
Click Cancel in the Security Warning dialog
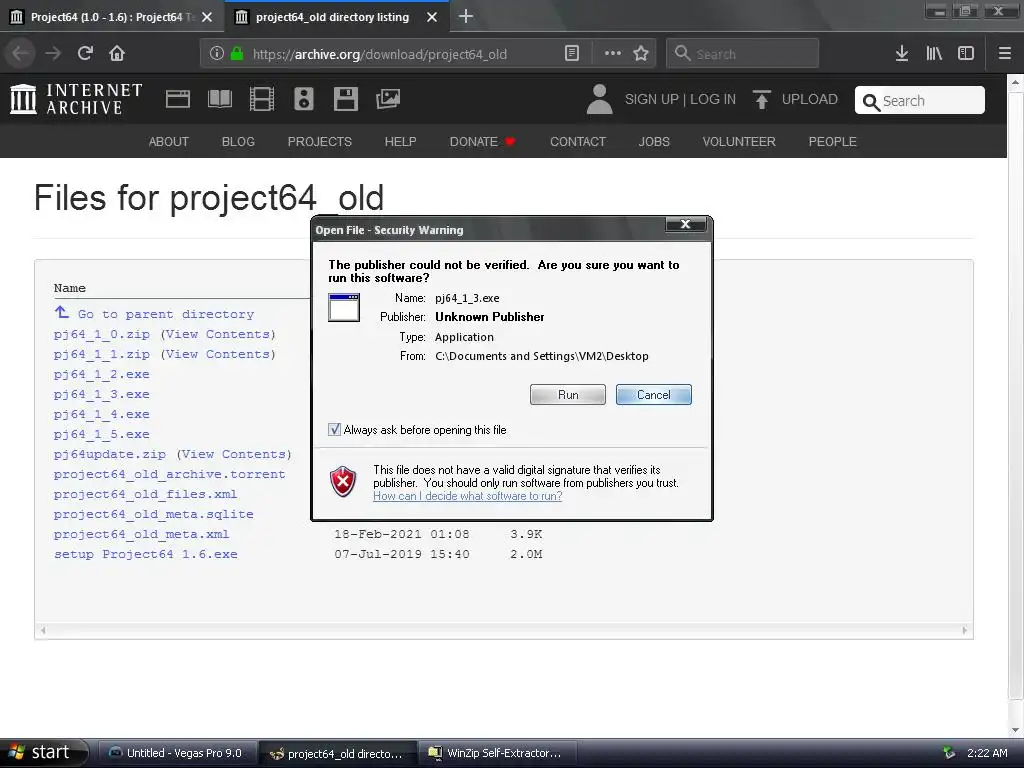(x=654, y=394)
